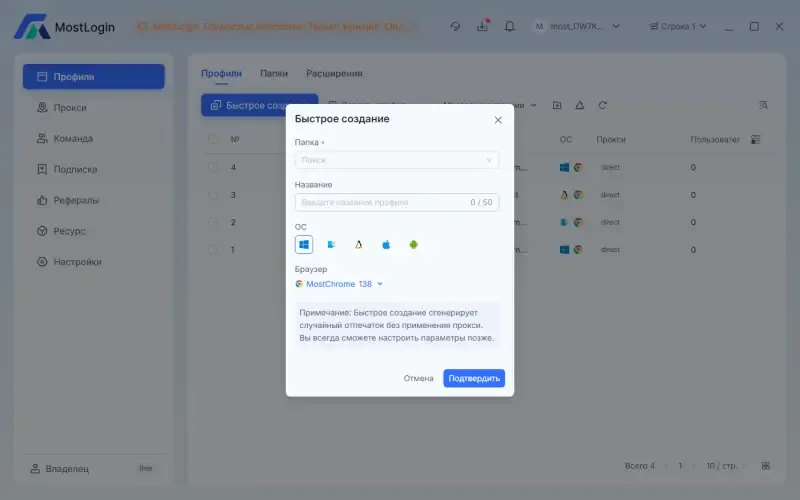The image size is (800, 500).
Task: Click the support headset icon in title bar
Action: coord(455,26)
